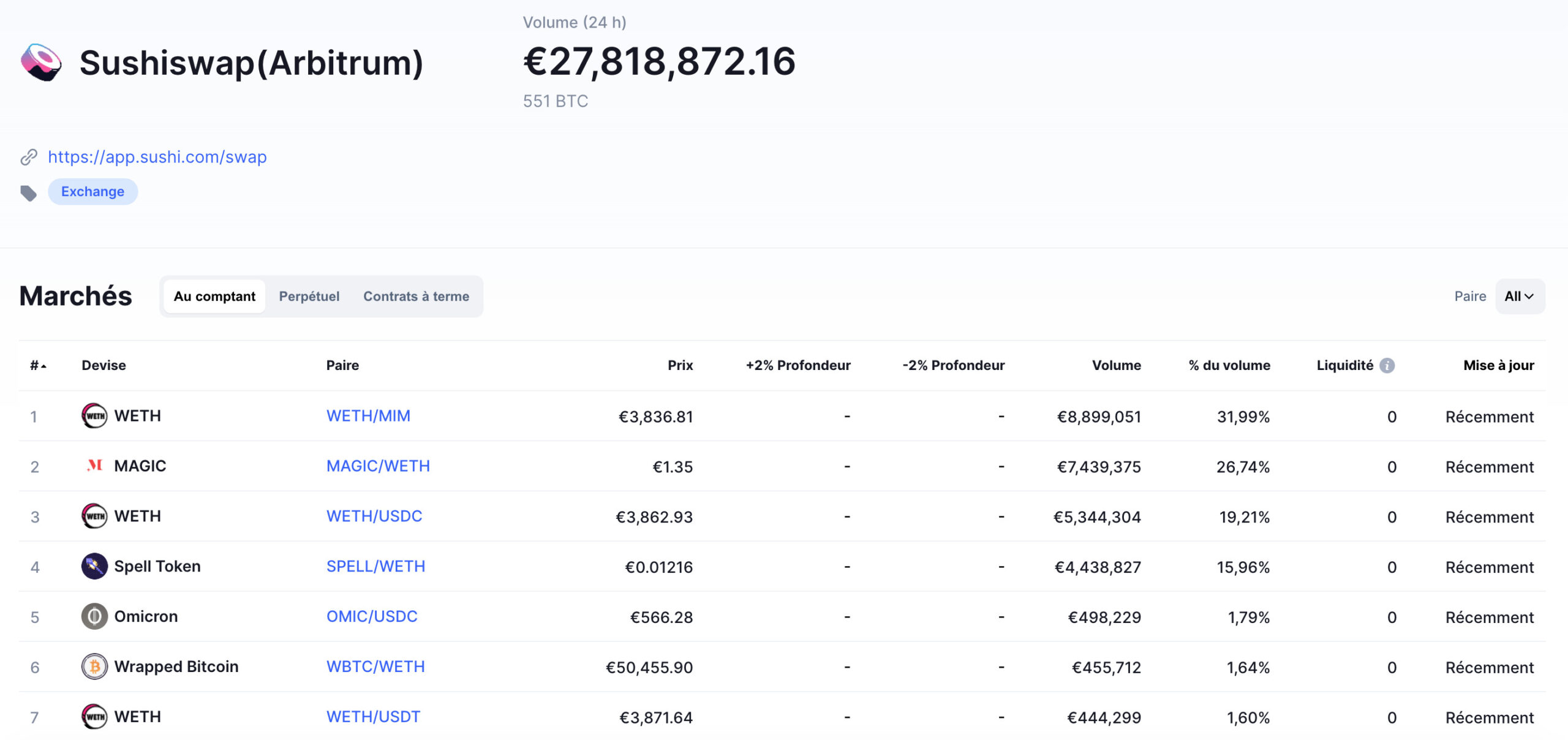Open the WETH/MIM pair link
The width and height of the screenshot is (1568, 740).
368,416
